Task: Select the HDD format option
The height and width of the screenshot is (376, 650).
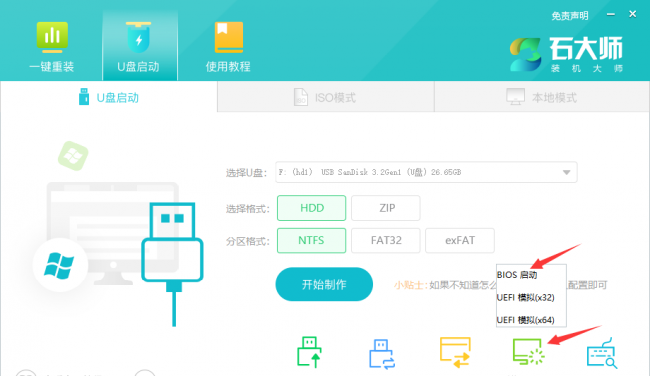Action: pyautogui.click(x=311, y=208)
